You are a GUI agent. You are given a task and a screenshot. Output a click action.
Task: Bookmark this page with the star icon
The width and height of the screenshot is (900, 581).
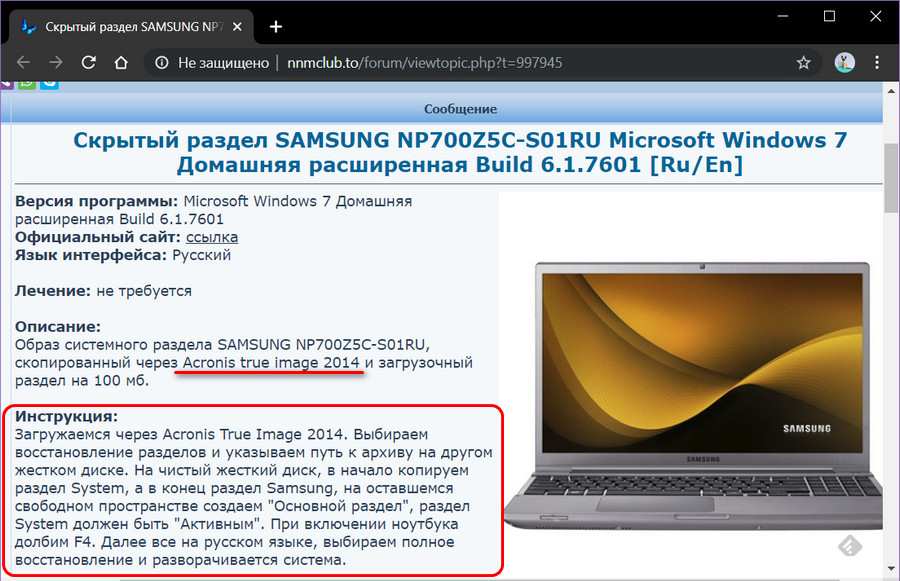(804, 63)
